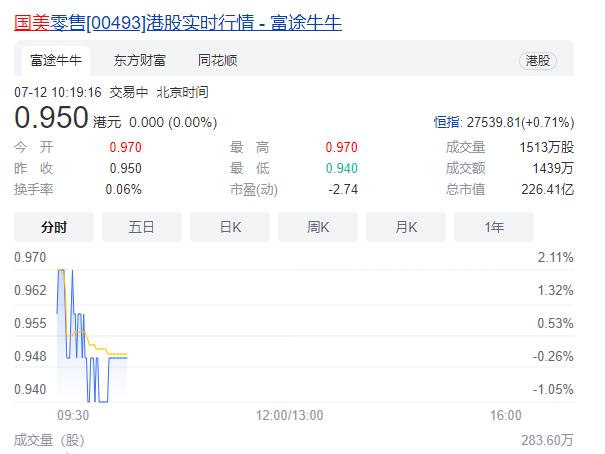605x454 pixels.
Task: Click the current price 0.950
Action: click(52, 119)
